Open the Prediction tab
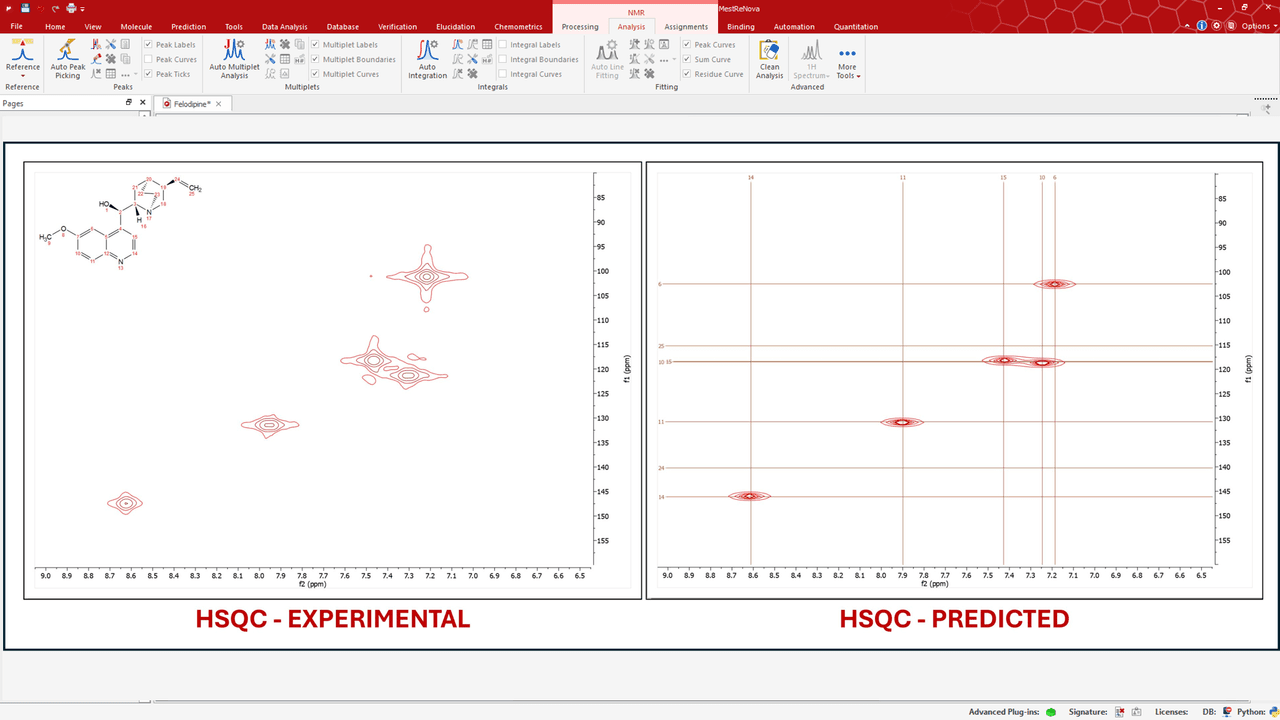The width and height of the screenshot is (1280, 720). (188, 27)
